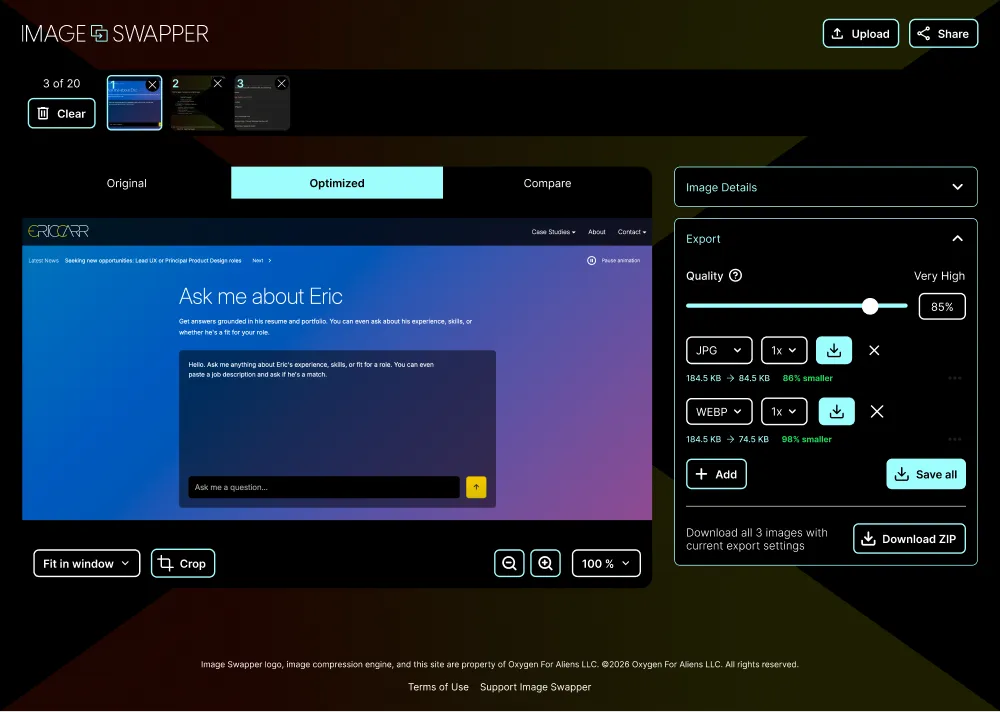Viewport: 1000px width, 712px height.
Task: Open the JPG format dropdown
Action: pyautogui.click(x=719, y=350)
